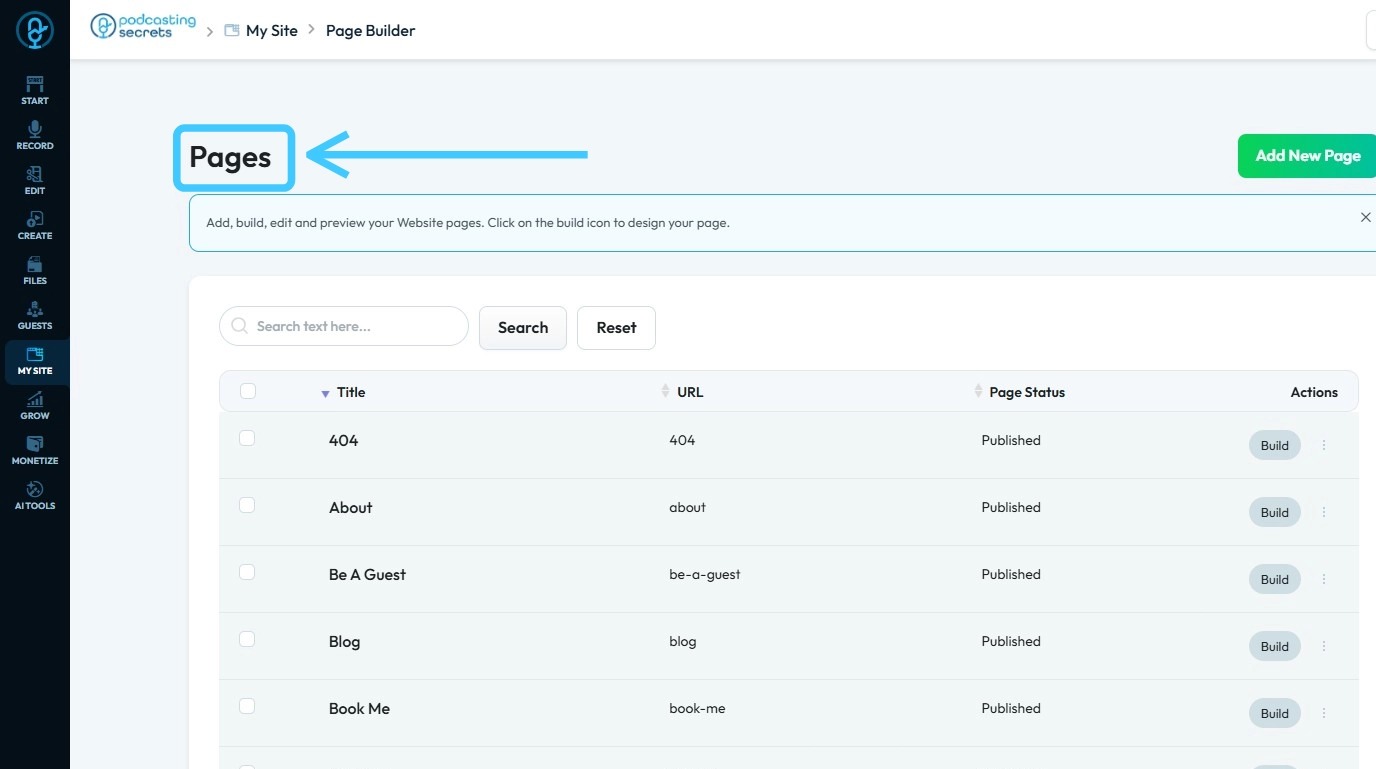Select the My Site sidebar item

[35, 359]
